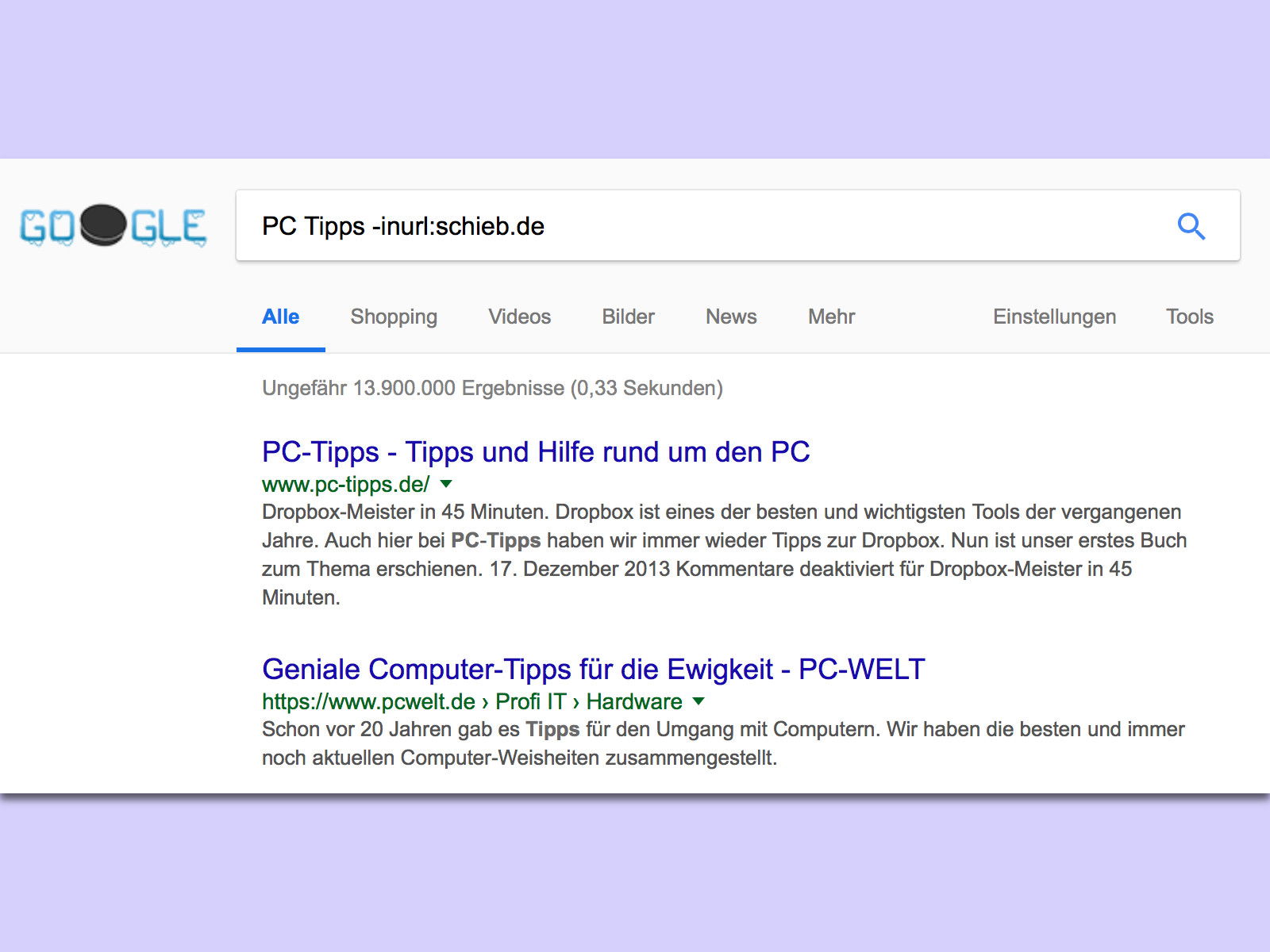Click snippet text 'Schon vor 20 Jahren gab es Tipps'

pyautogui.click(x=421, y=729)
